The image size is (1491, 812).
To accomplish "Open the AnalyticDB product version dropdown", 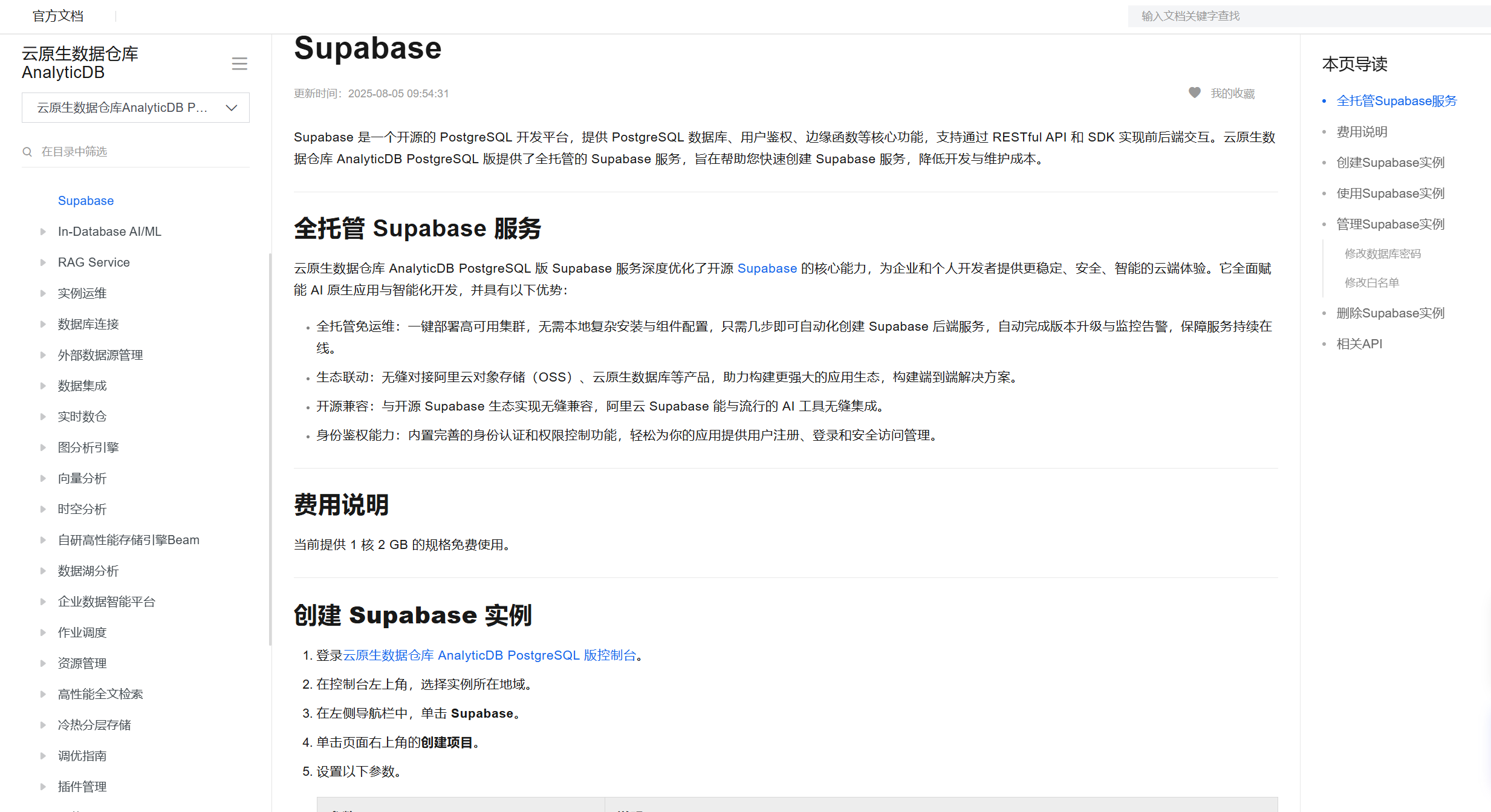I will click(135, 108).
